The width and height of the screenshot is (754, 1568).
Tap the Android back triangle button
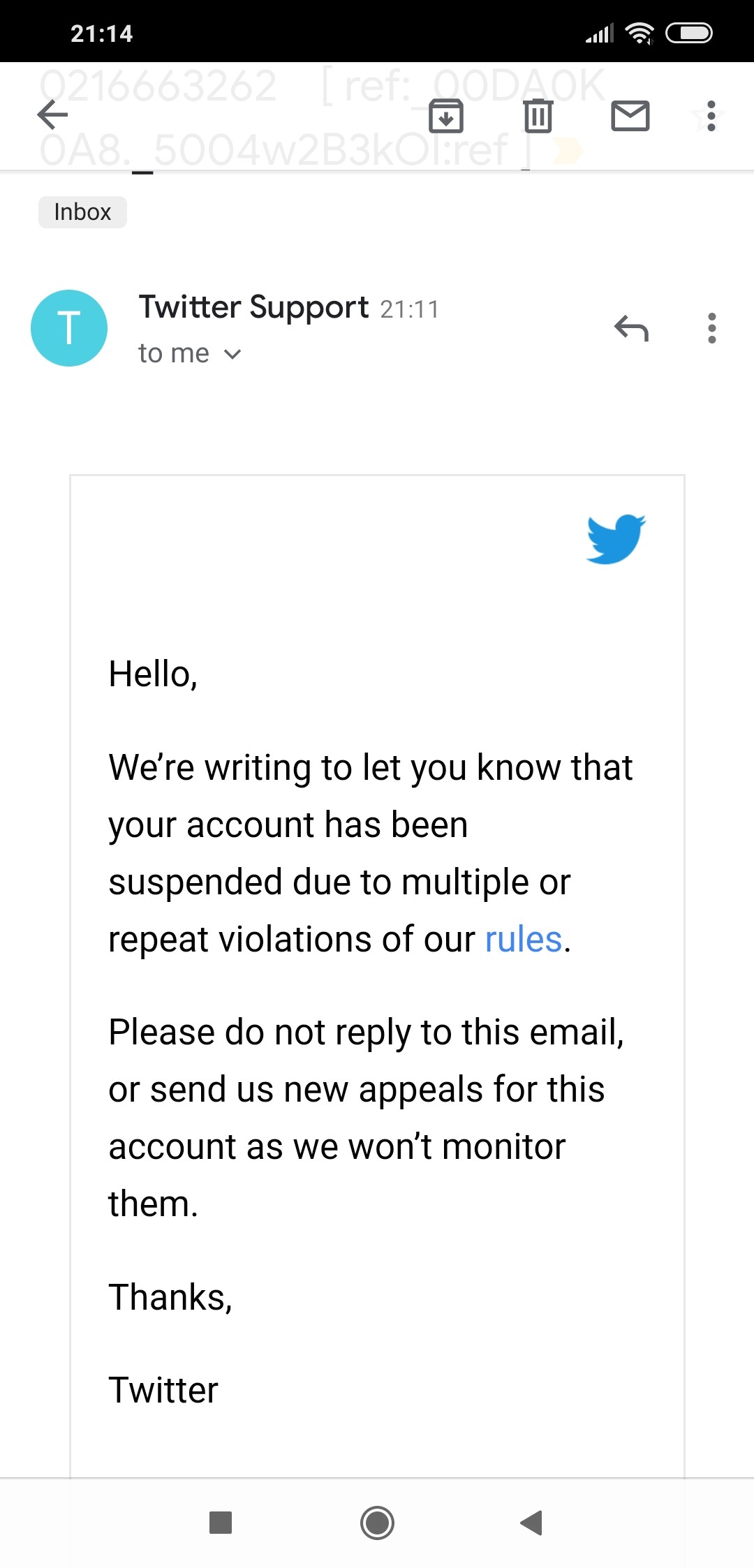tap(532, 1523)
